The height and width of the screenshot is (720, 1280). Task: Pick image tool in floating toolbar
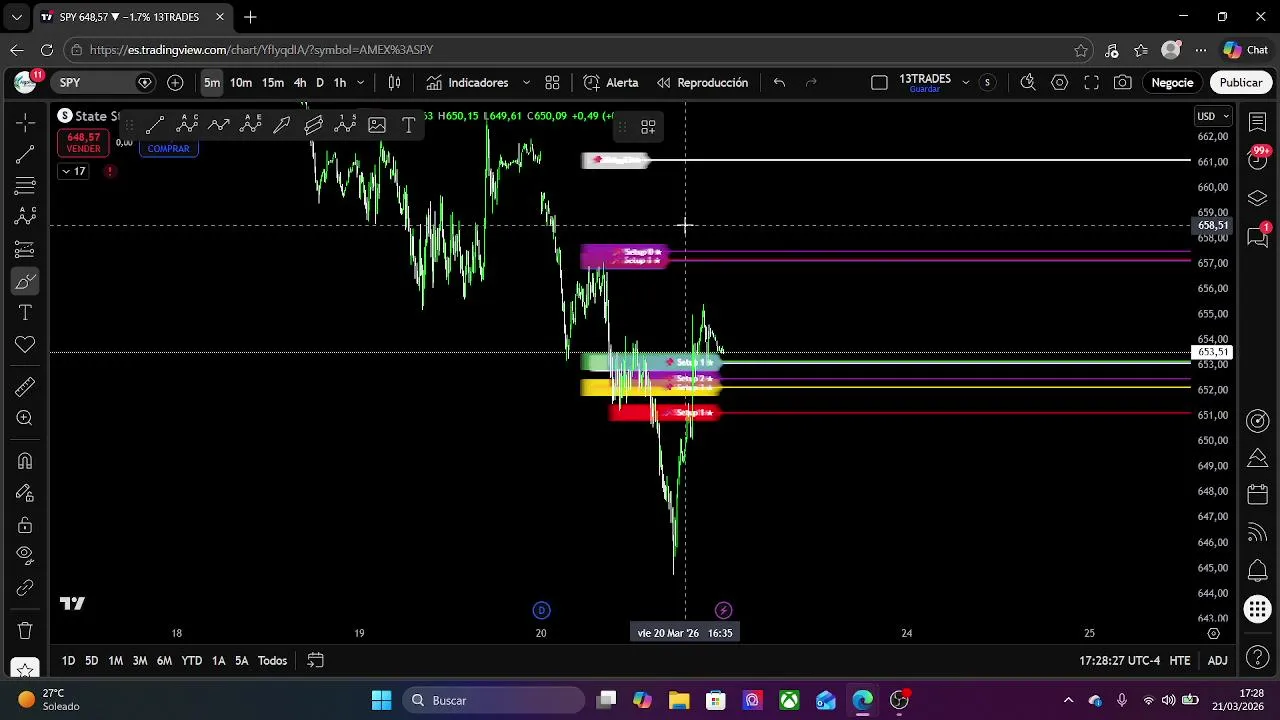377,125
